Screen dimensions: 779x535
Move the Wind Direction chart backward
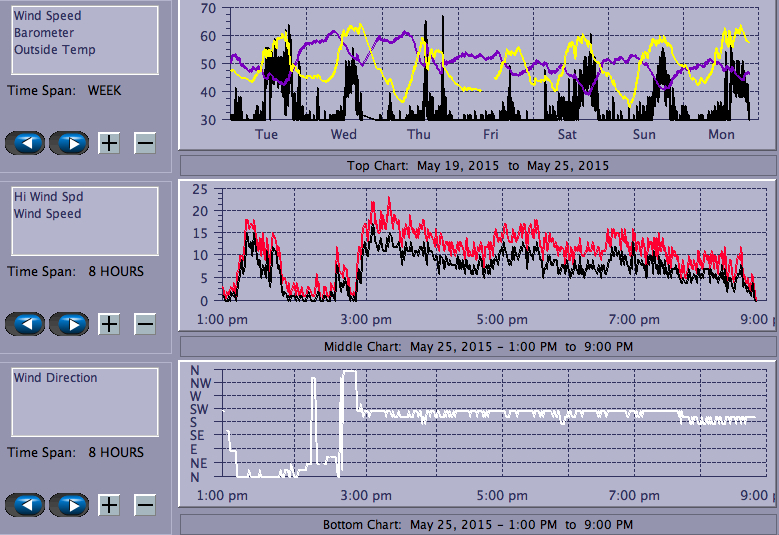pyautogui.click(x=25, y=505)
